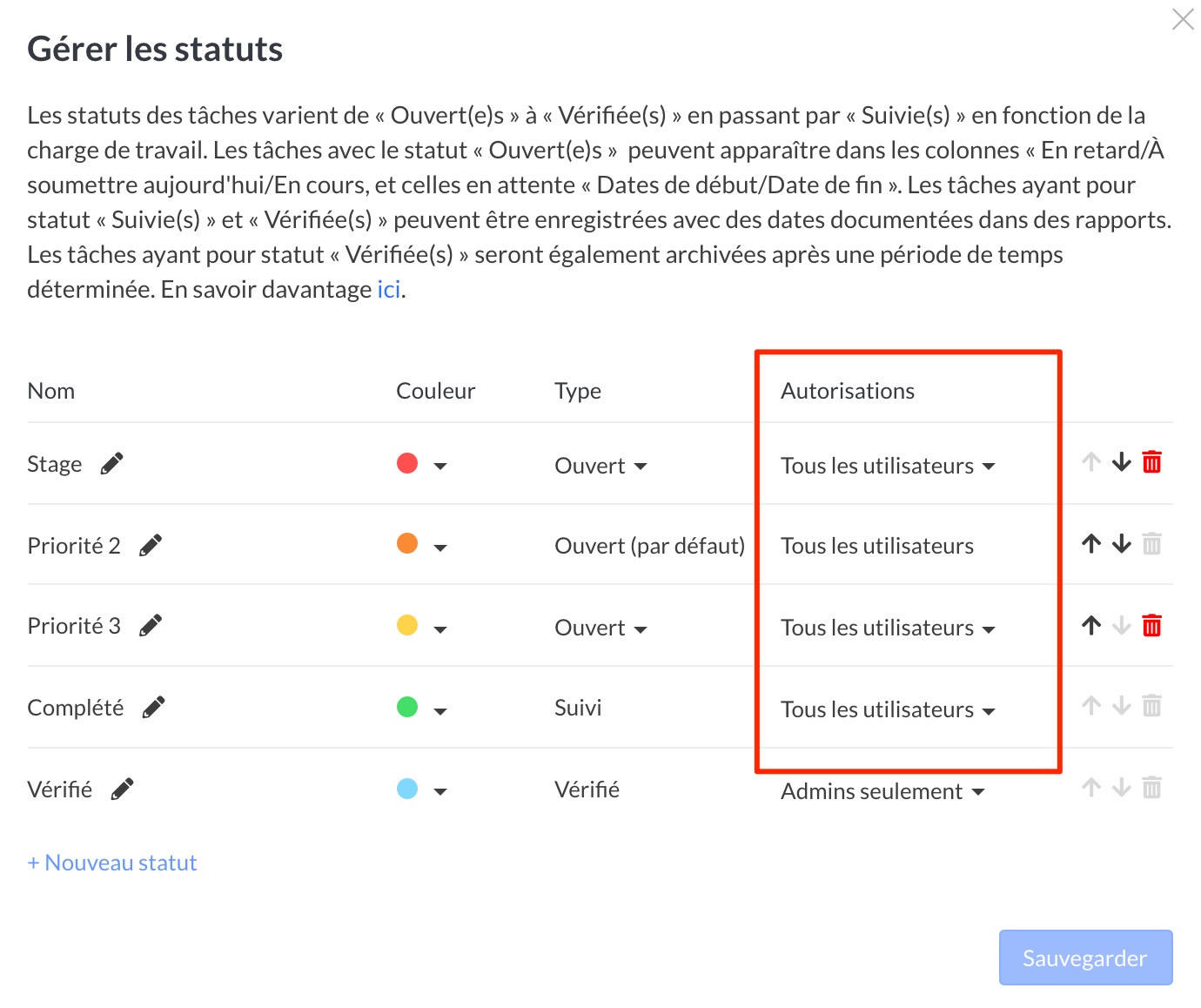Open Admins seulement permissions dropdown

coord(882,791)
